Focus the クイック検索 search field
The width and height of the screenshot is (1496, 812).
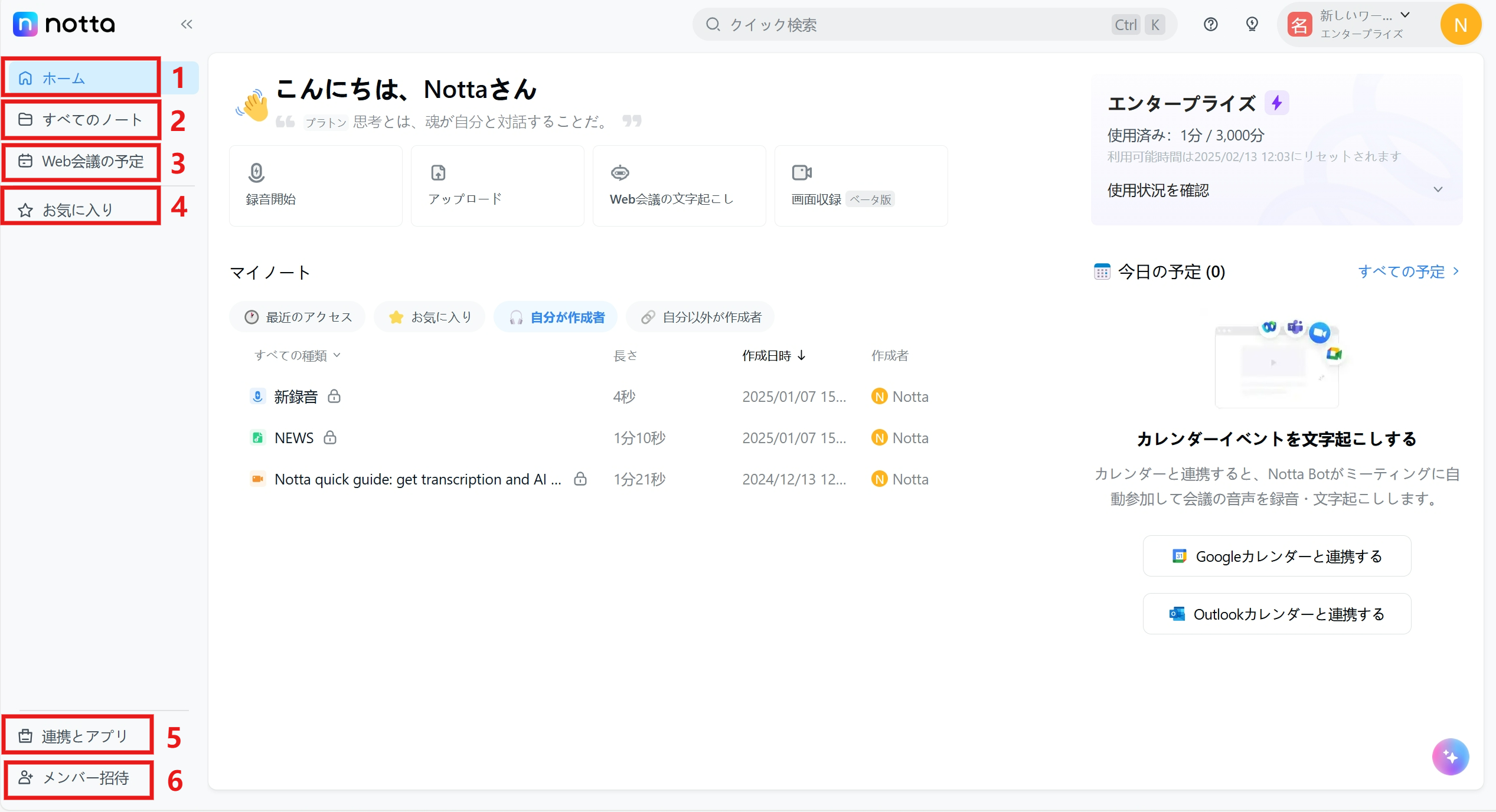tap(934, 25)
